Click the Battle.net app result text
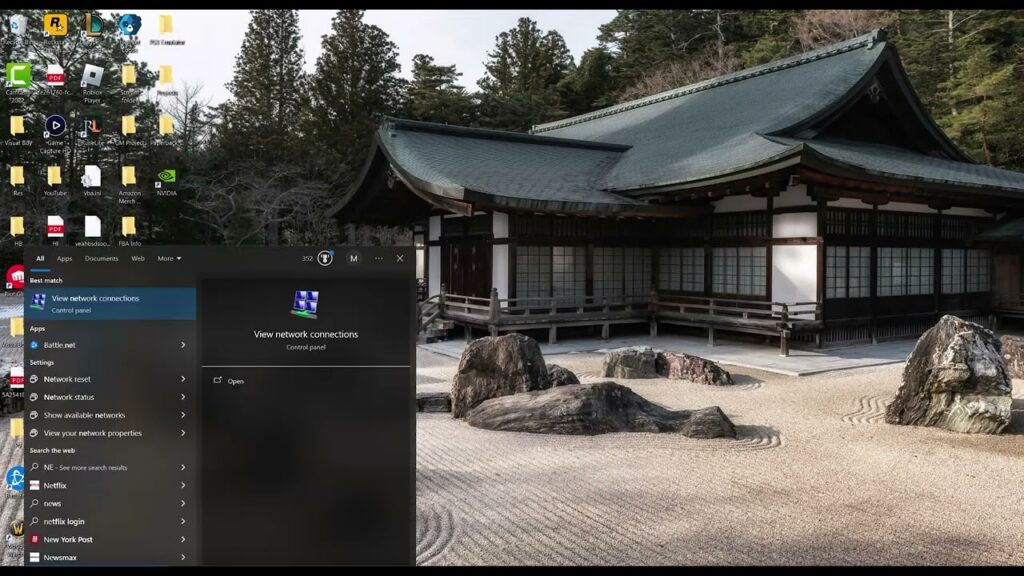The height and width of the screenshot is (576, 1024). (x=59, y=345)
